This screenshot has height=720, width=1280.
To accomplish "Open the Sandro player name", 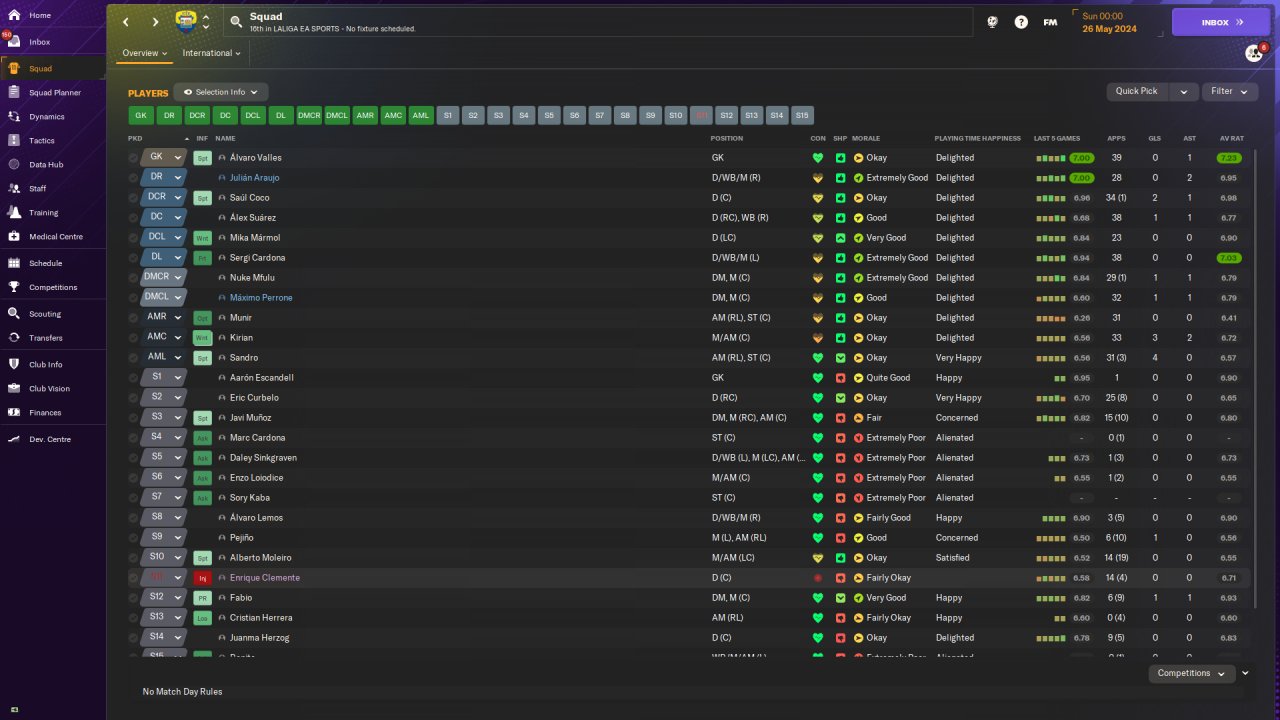I will [243, 358].
